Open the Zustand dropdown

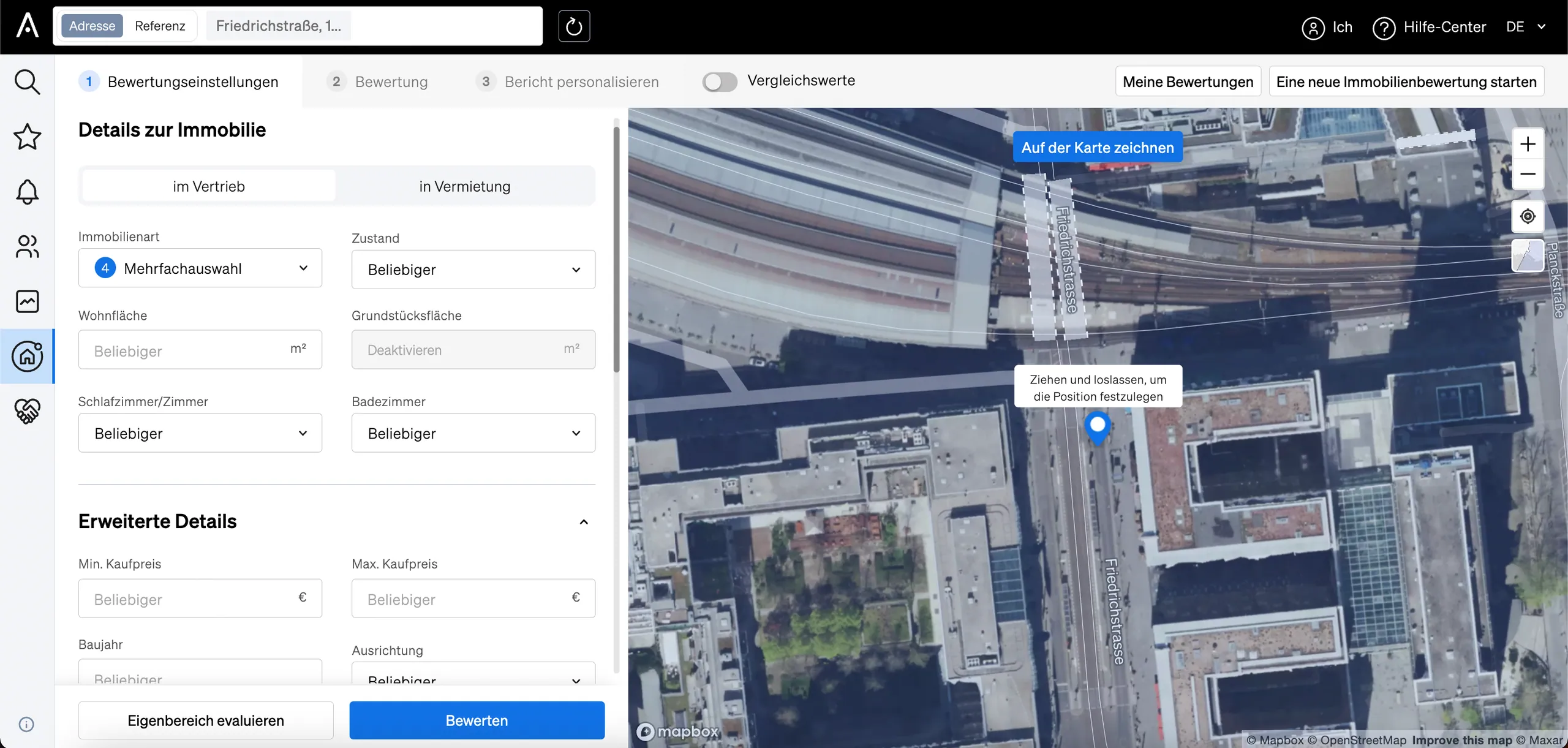click(x=473, y=270)
